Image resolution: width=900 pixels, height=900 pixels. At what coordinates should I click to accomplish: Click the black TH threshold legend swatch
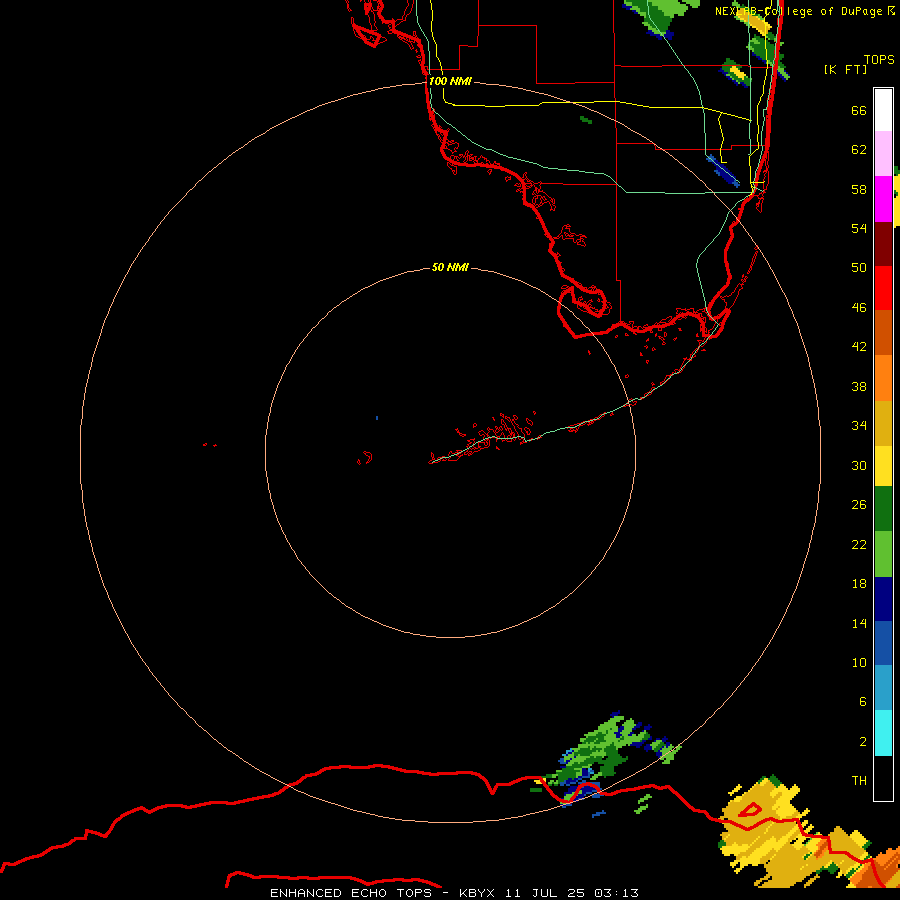(883, 777)
